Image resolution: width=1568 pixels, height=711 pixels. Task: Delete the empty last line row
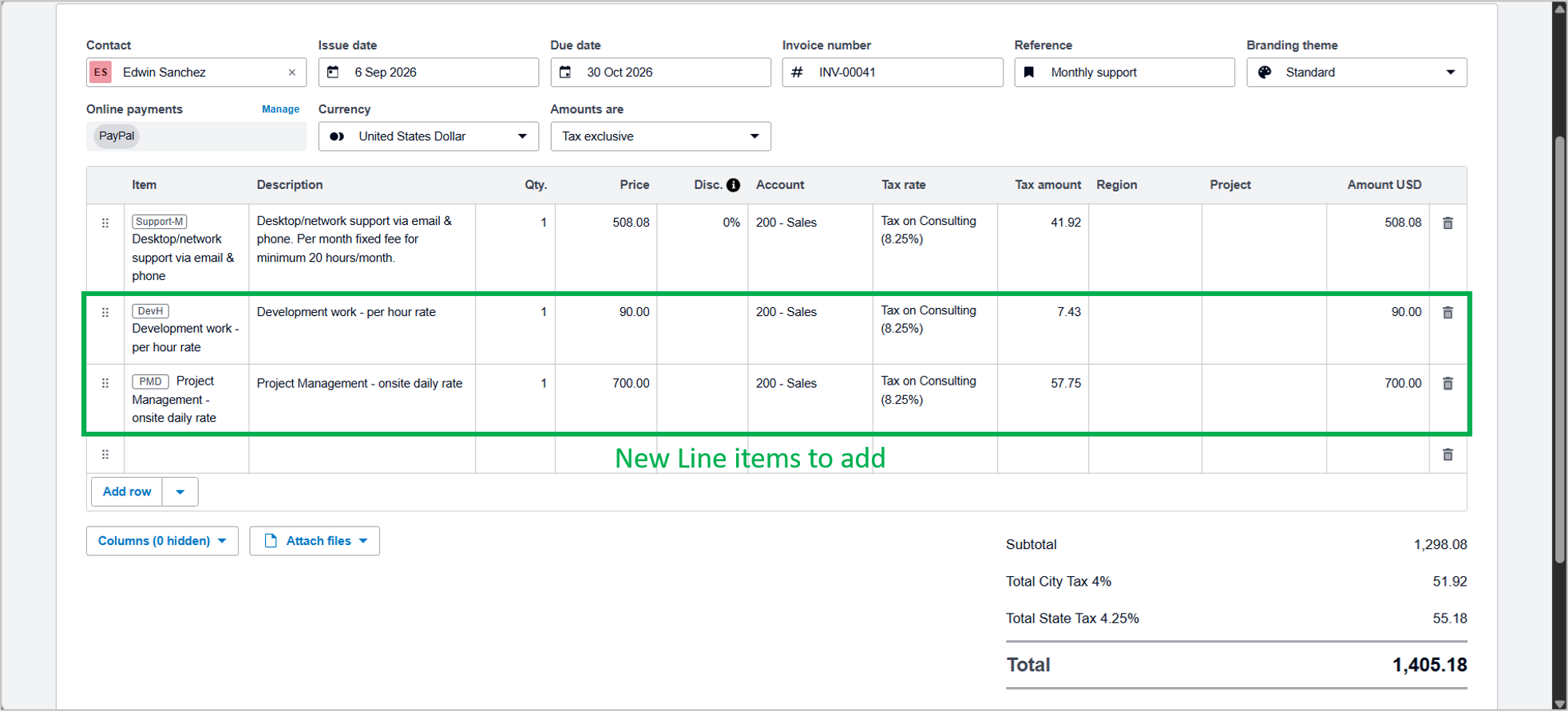click(x=1447, y=455)
